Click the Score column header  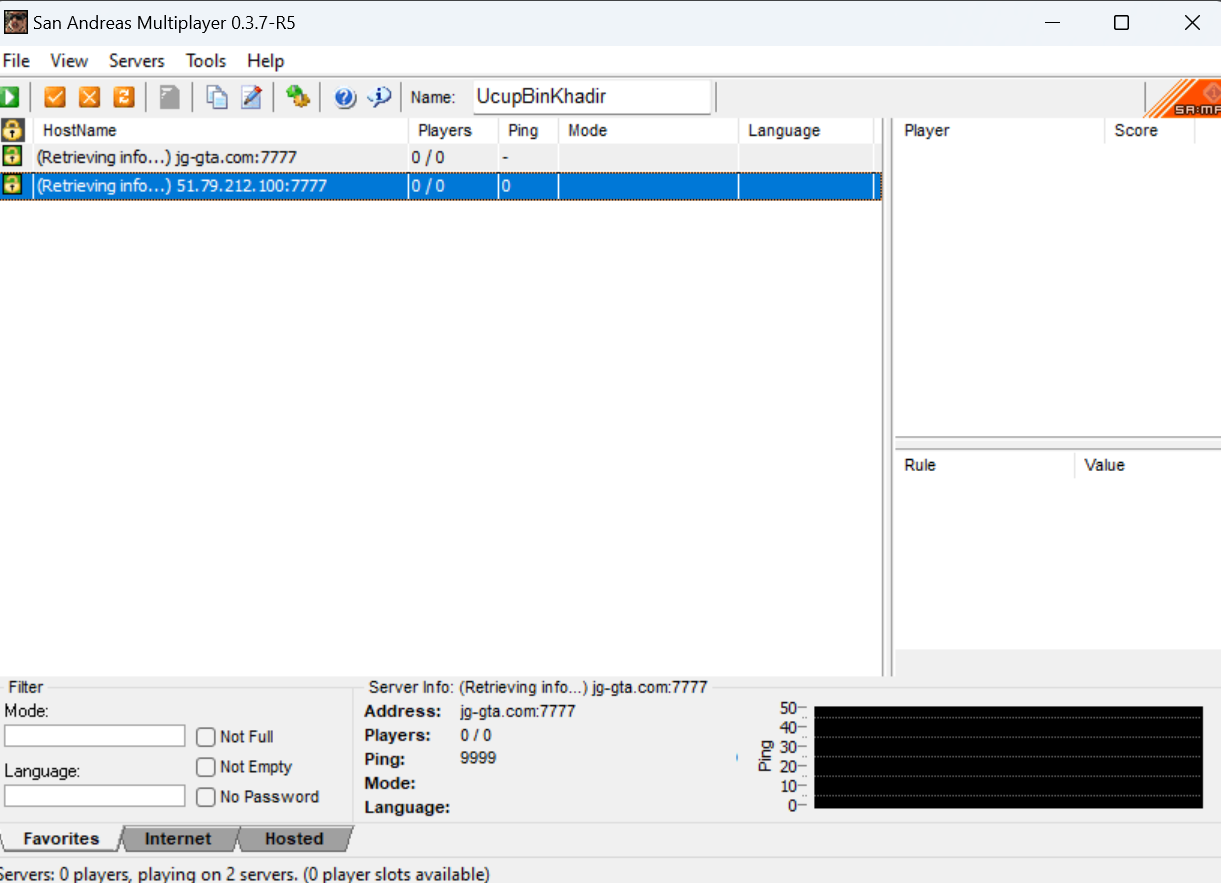click(x=1149, y=130)
